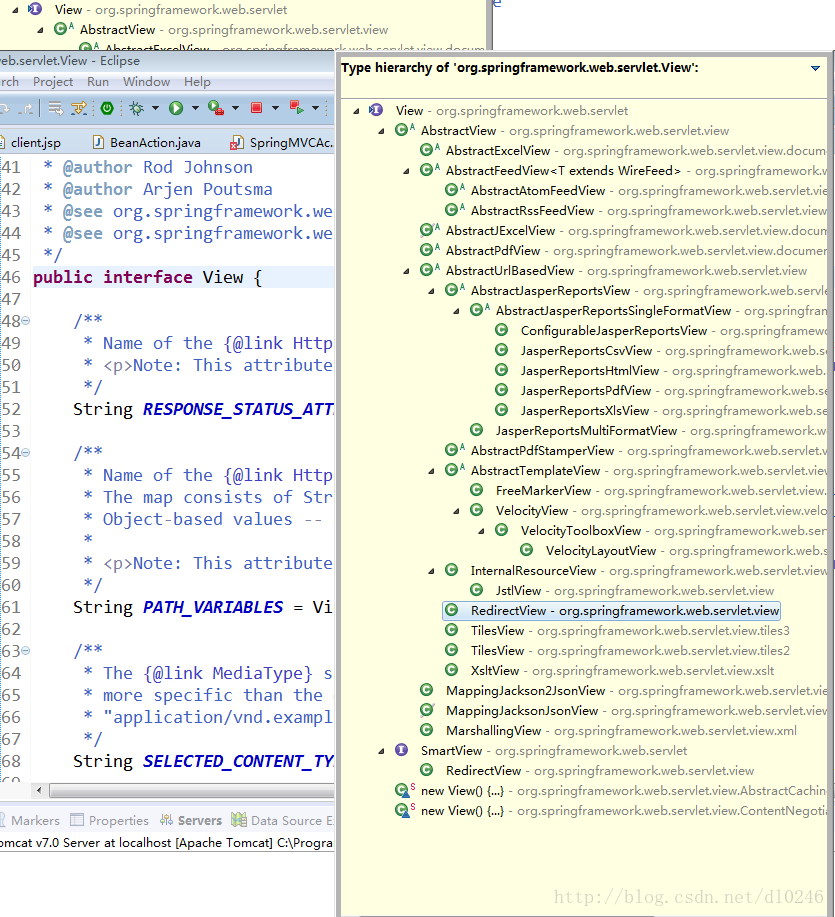The height and width of the screenshot is (917, 835).
Task: Click the red Stop square in toolbar
Action: [256, 108]
